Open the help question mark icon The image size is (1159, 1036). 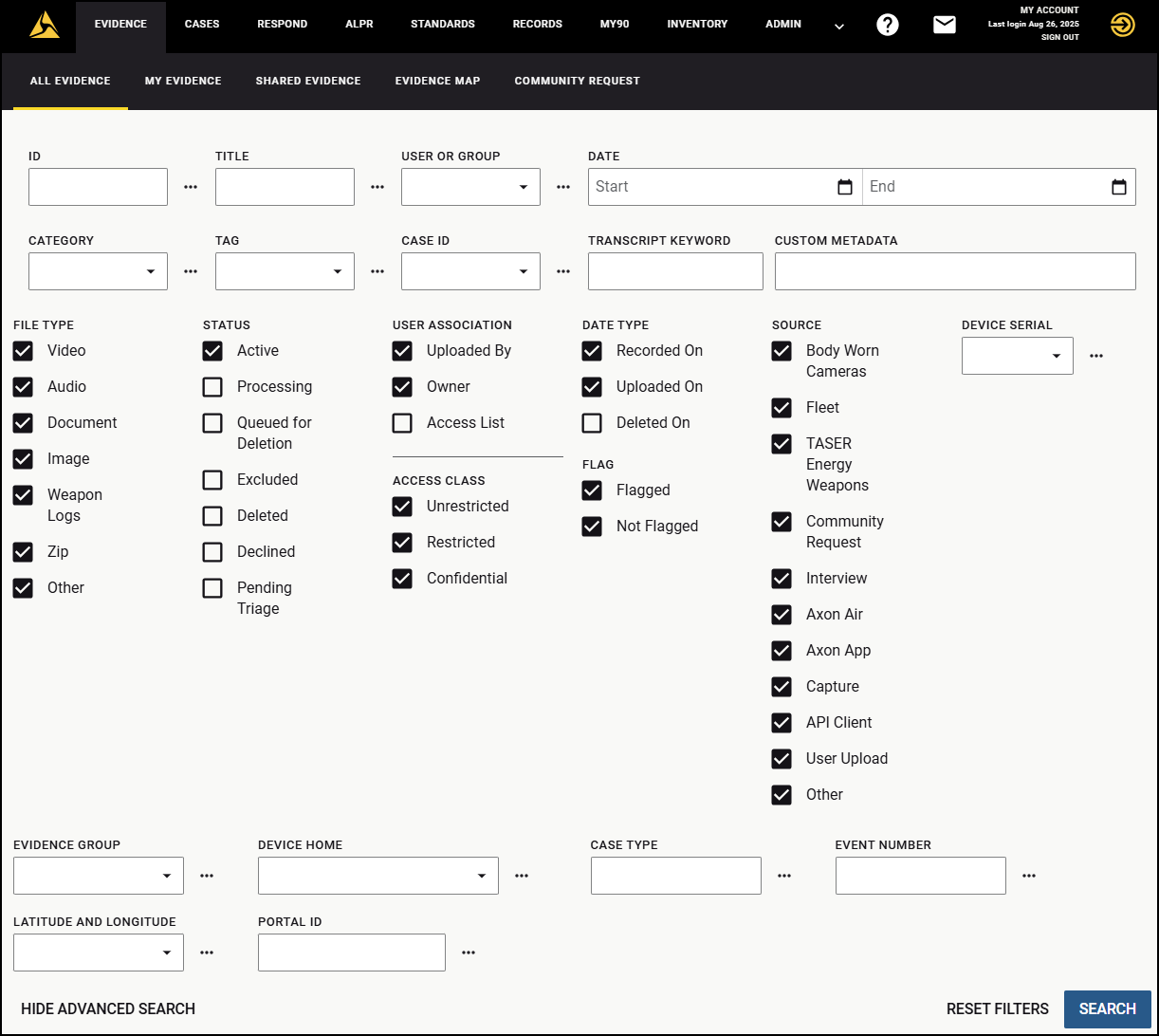887,26
